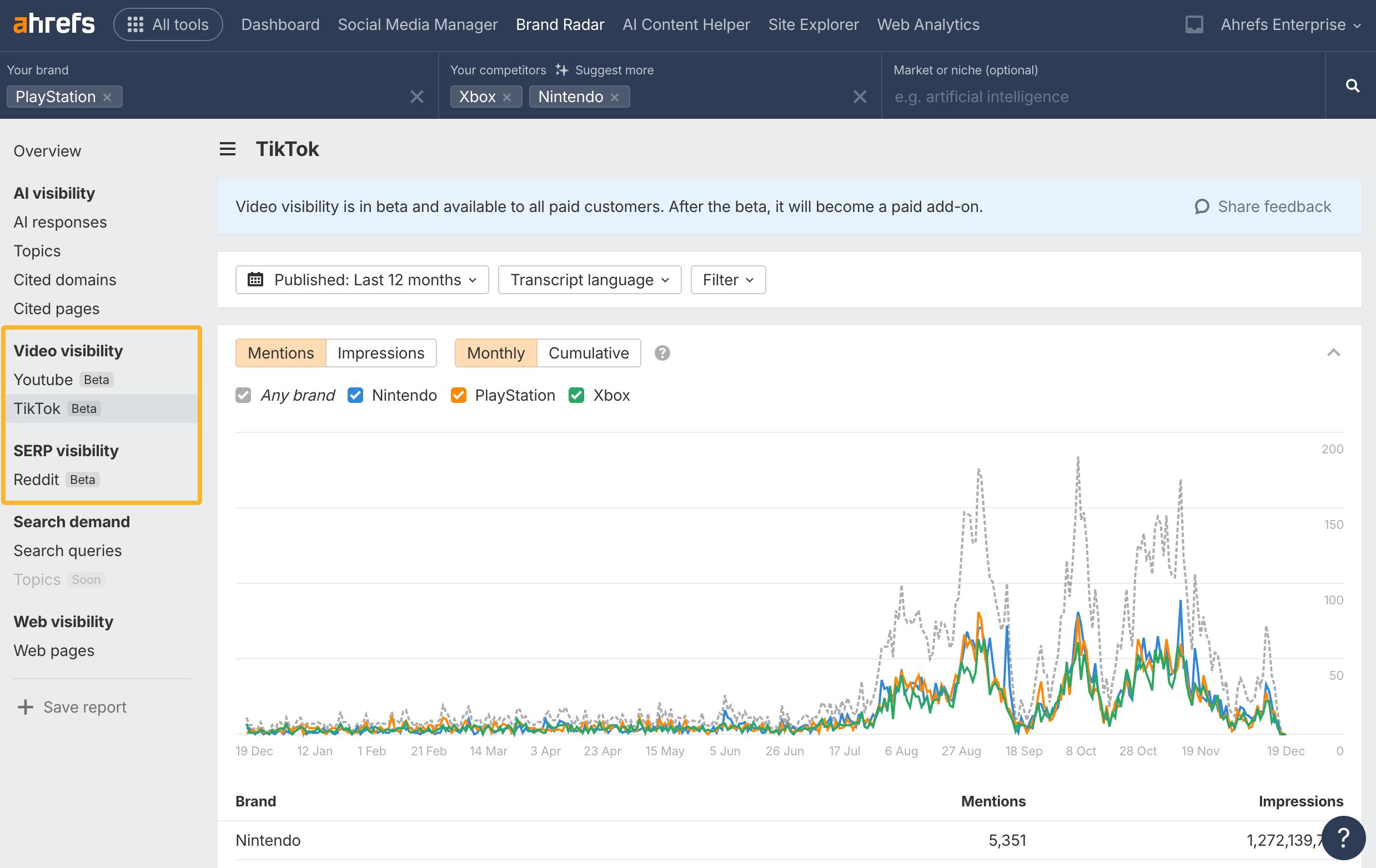
Task: Click the search magnifier icon
Action: tap(1352, 85)
